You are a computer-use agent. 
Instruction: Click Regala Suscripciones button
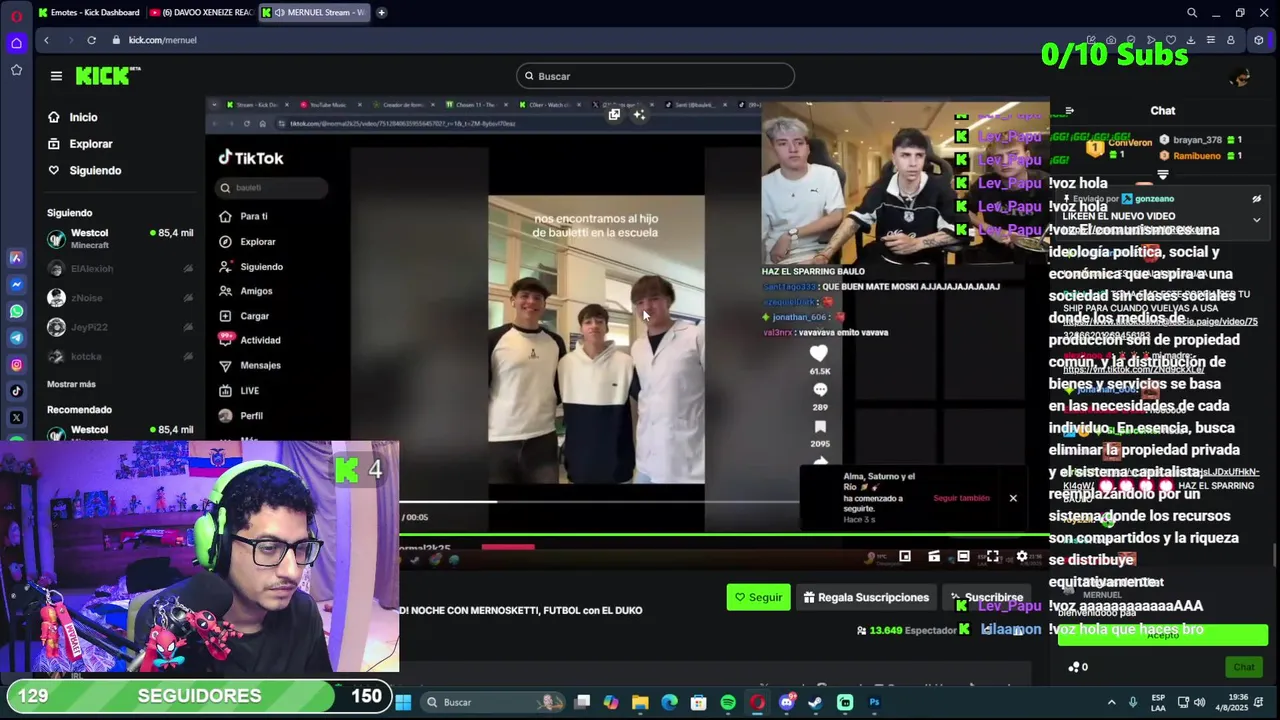coord(866,597)
